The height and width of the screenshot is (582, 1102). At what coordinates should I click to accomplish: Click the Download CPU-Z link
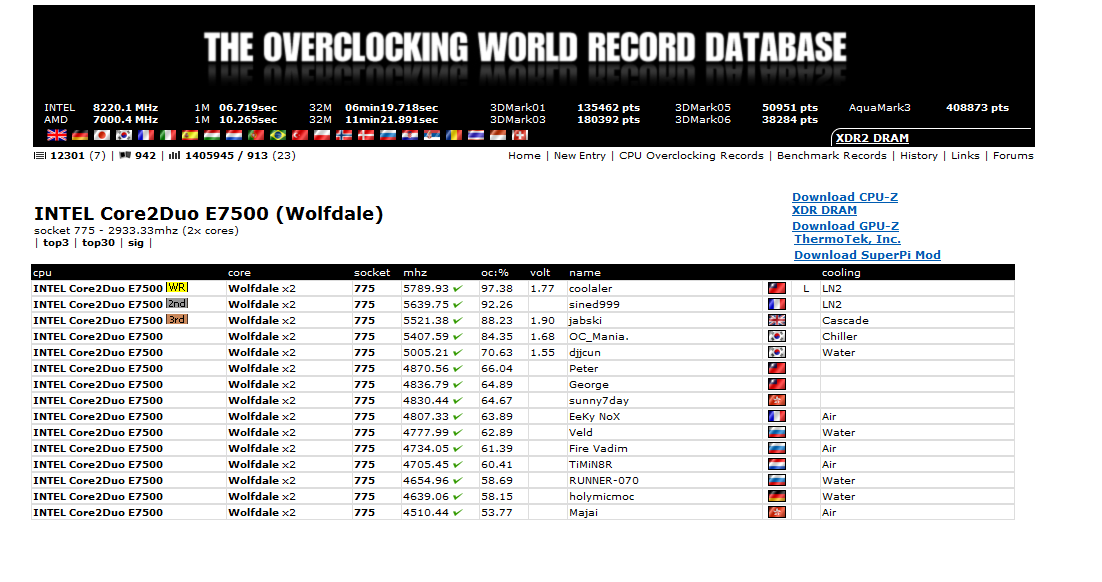845,197
